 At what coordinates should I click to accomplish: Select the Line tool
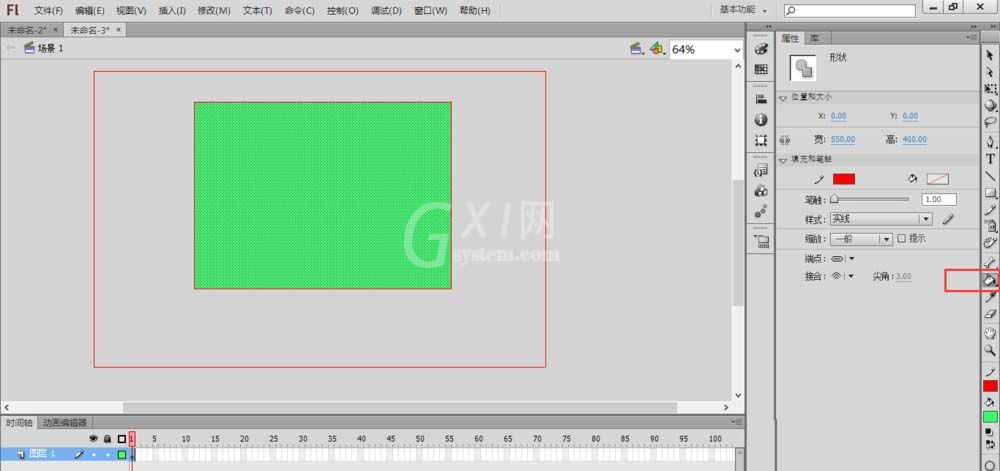tap(990, 176)
